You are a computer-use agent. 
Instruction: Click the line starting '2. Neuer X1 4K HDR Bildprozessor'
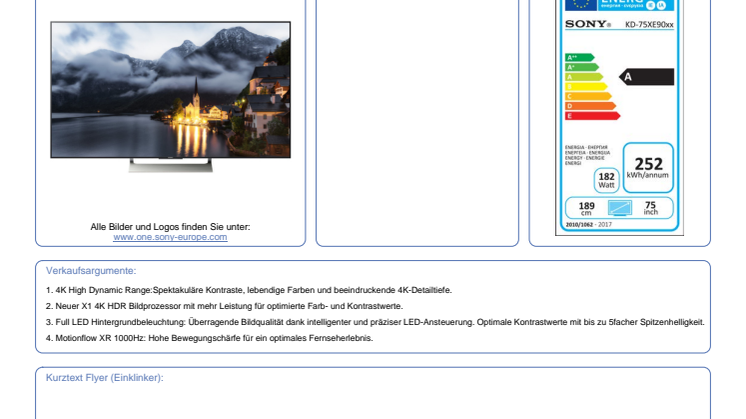[225, 306]
